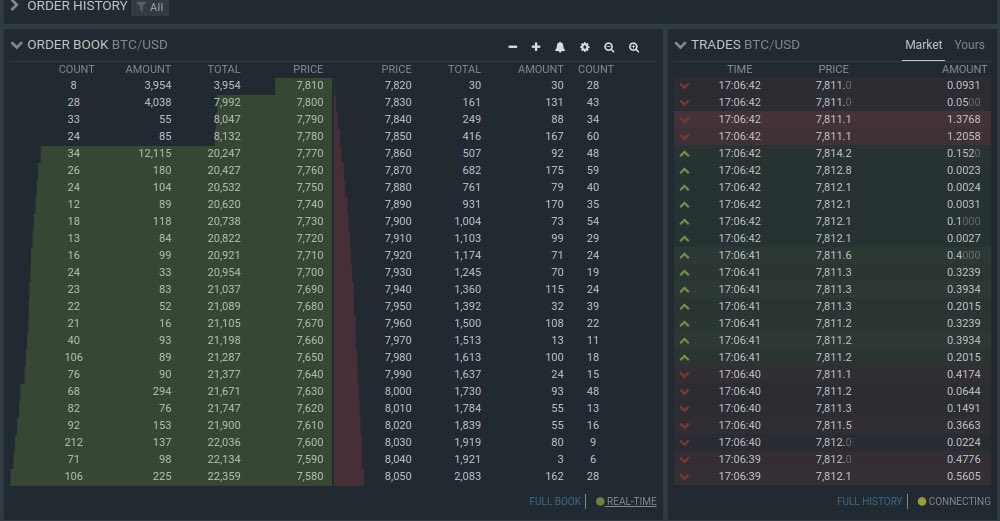
Task: Click the AMOUNT header in Trades
Action: click(x=964, y=69)
